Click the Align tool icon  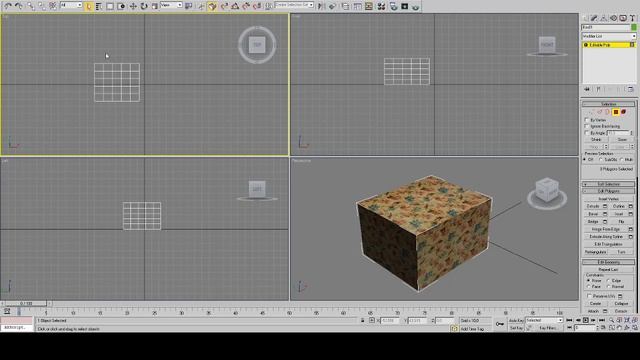(x=332, y=6)
